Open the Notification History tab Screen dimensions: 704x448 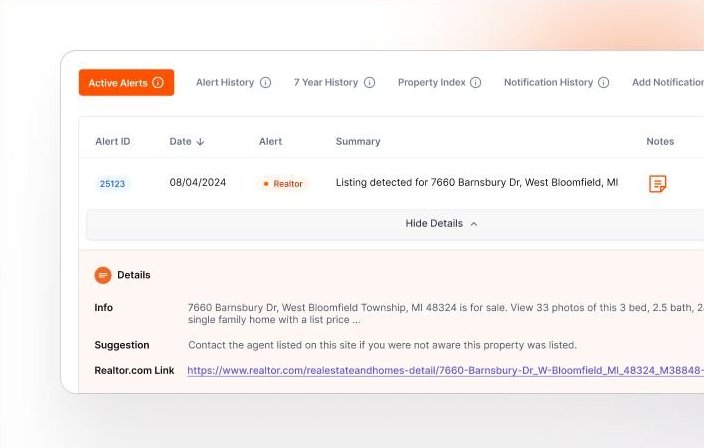(x=548, y=83)
